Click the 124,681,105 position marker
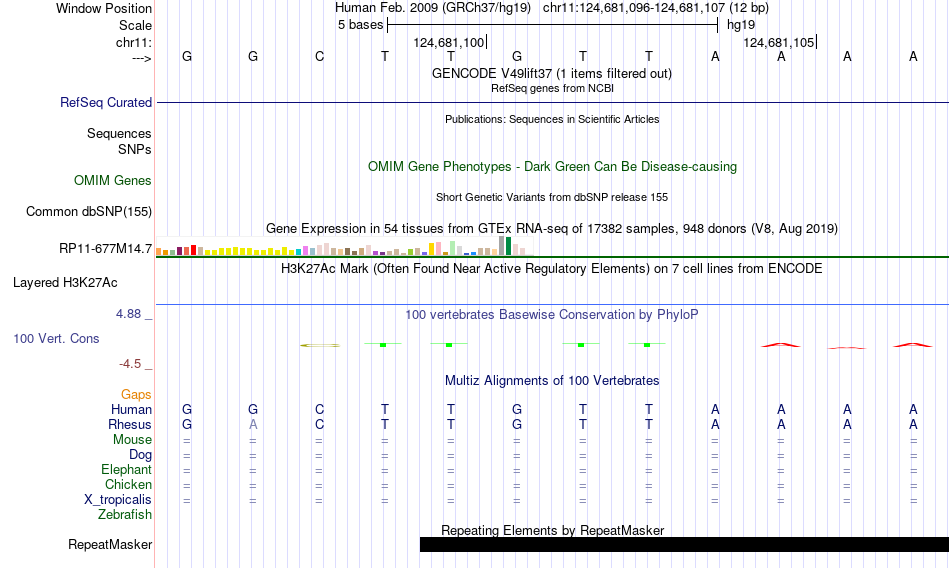This screenshot has height=568, width=950. click(x=779, y=42)
